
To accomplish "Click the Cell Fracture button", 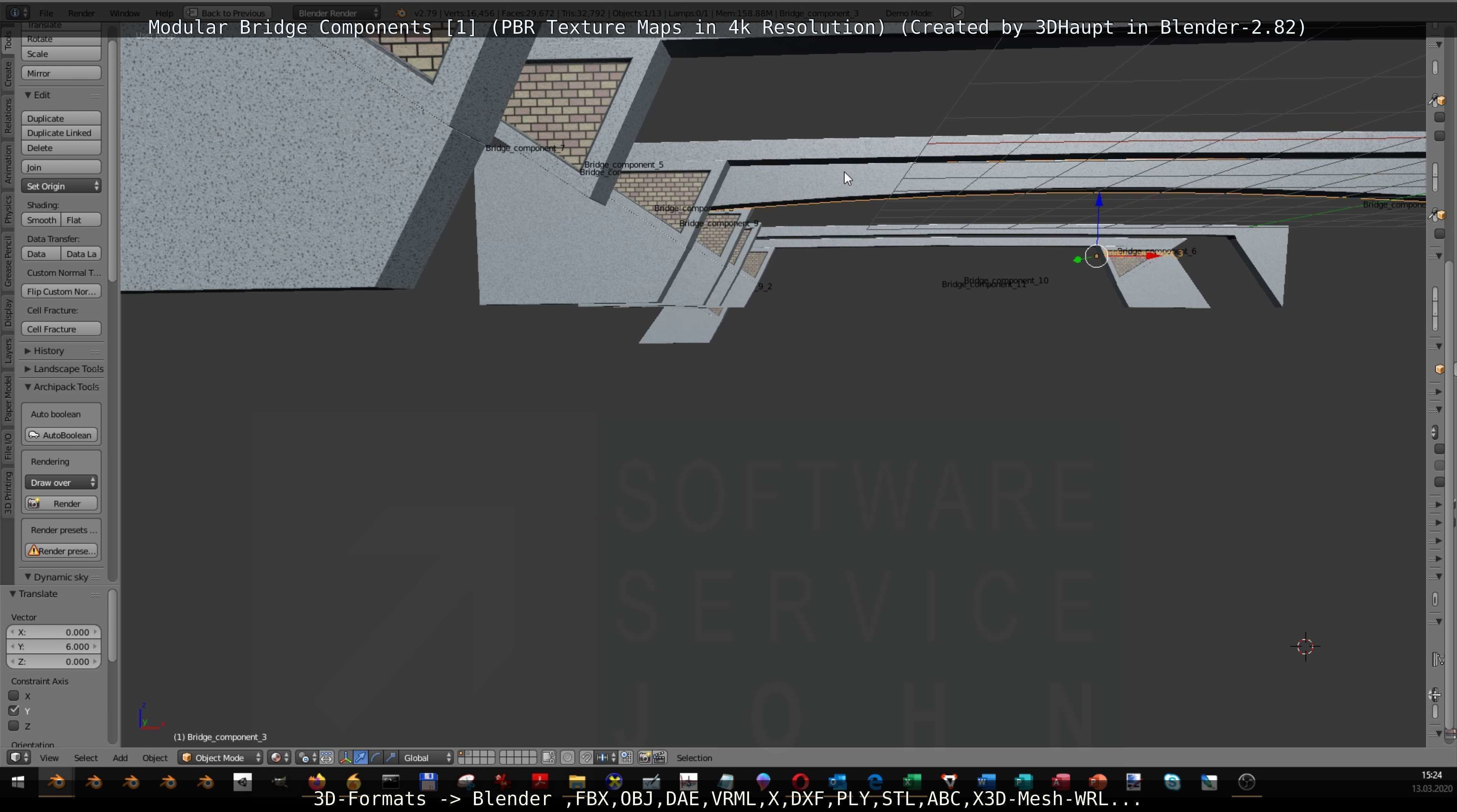I will [x=61, y=329].
